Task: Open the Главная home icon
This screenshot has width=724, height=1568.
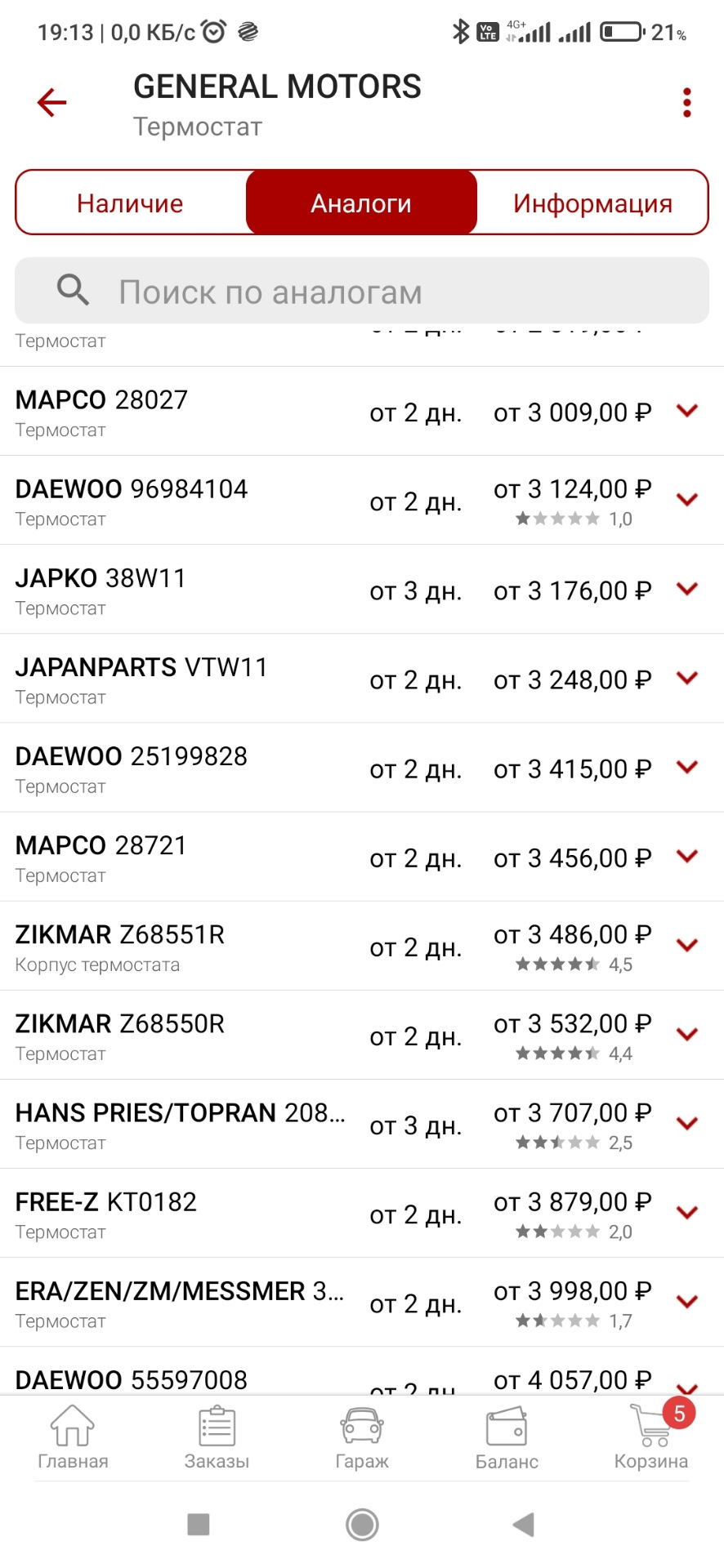Action: pos(73,1426)
